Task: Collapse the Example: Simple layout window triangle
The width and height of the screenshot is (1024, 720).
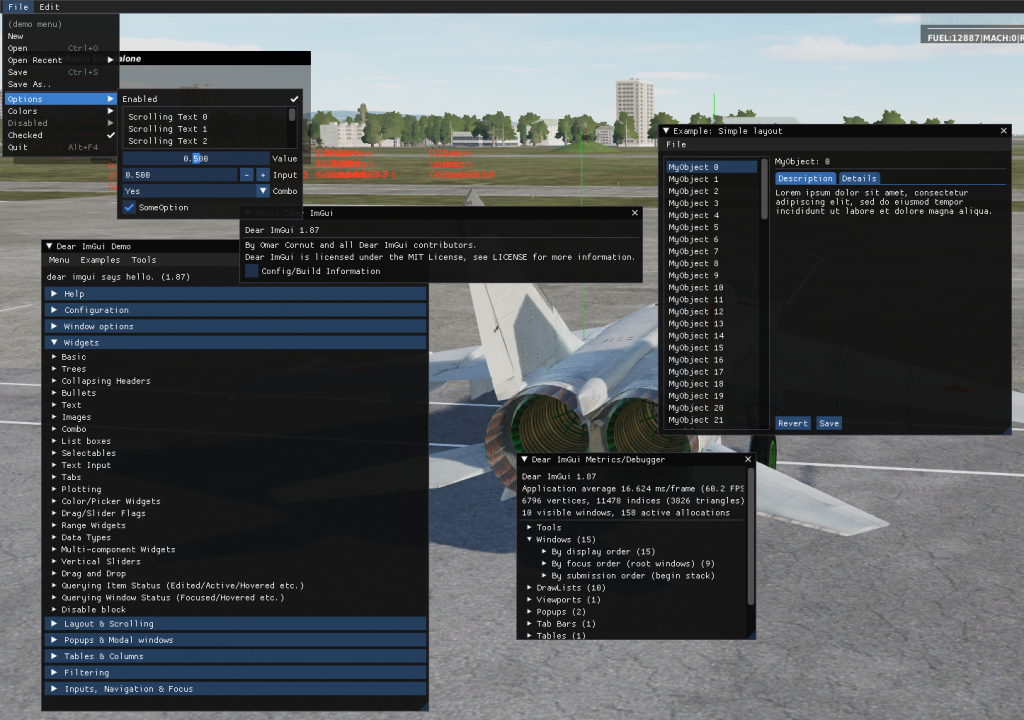Action: pyautogui.click(x=666, y=131)
